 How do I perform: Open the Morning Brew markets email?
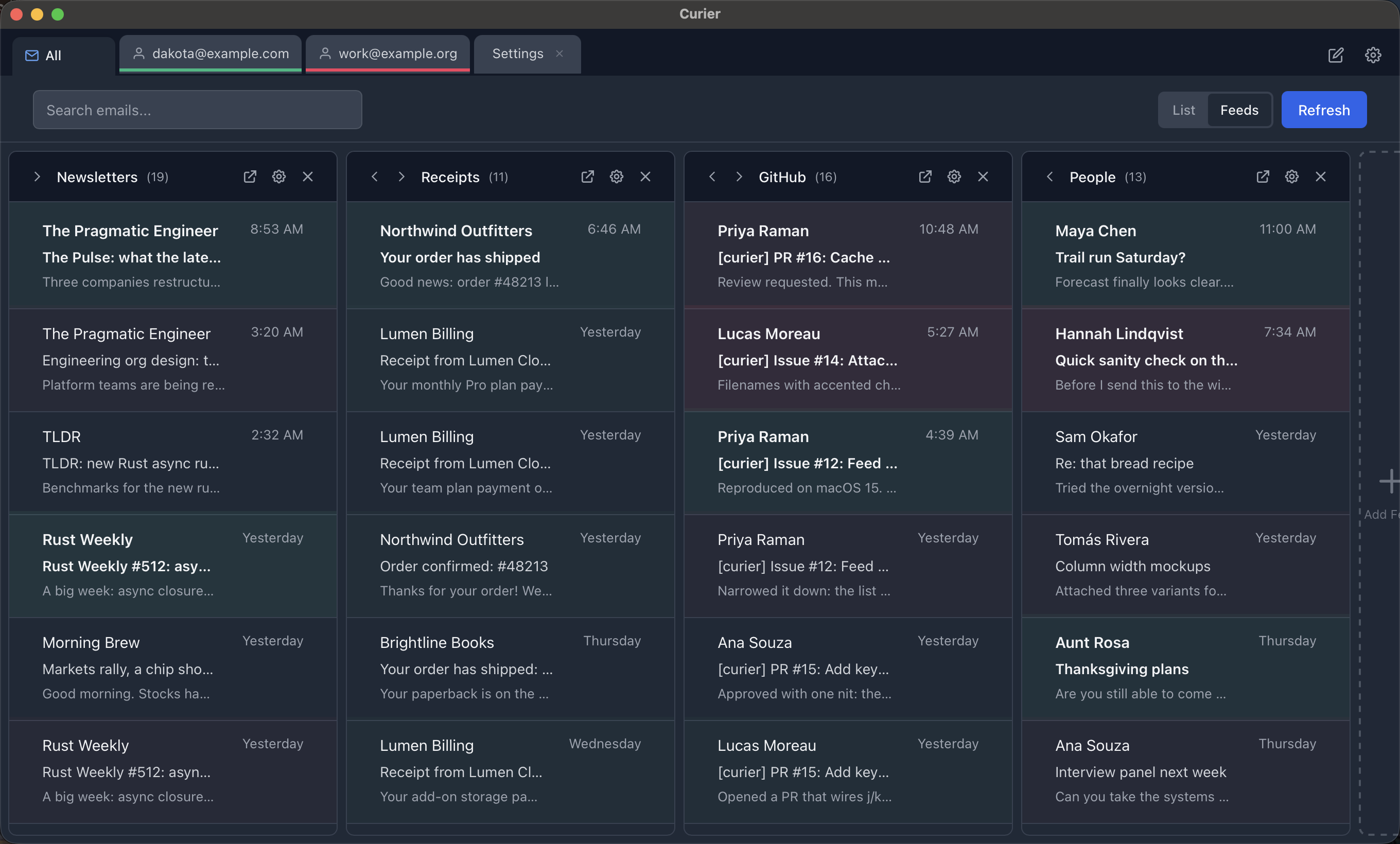[x=173, y=669]
